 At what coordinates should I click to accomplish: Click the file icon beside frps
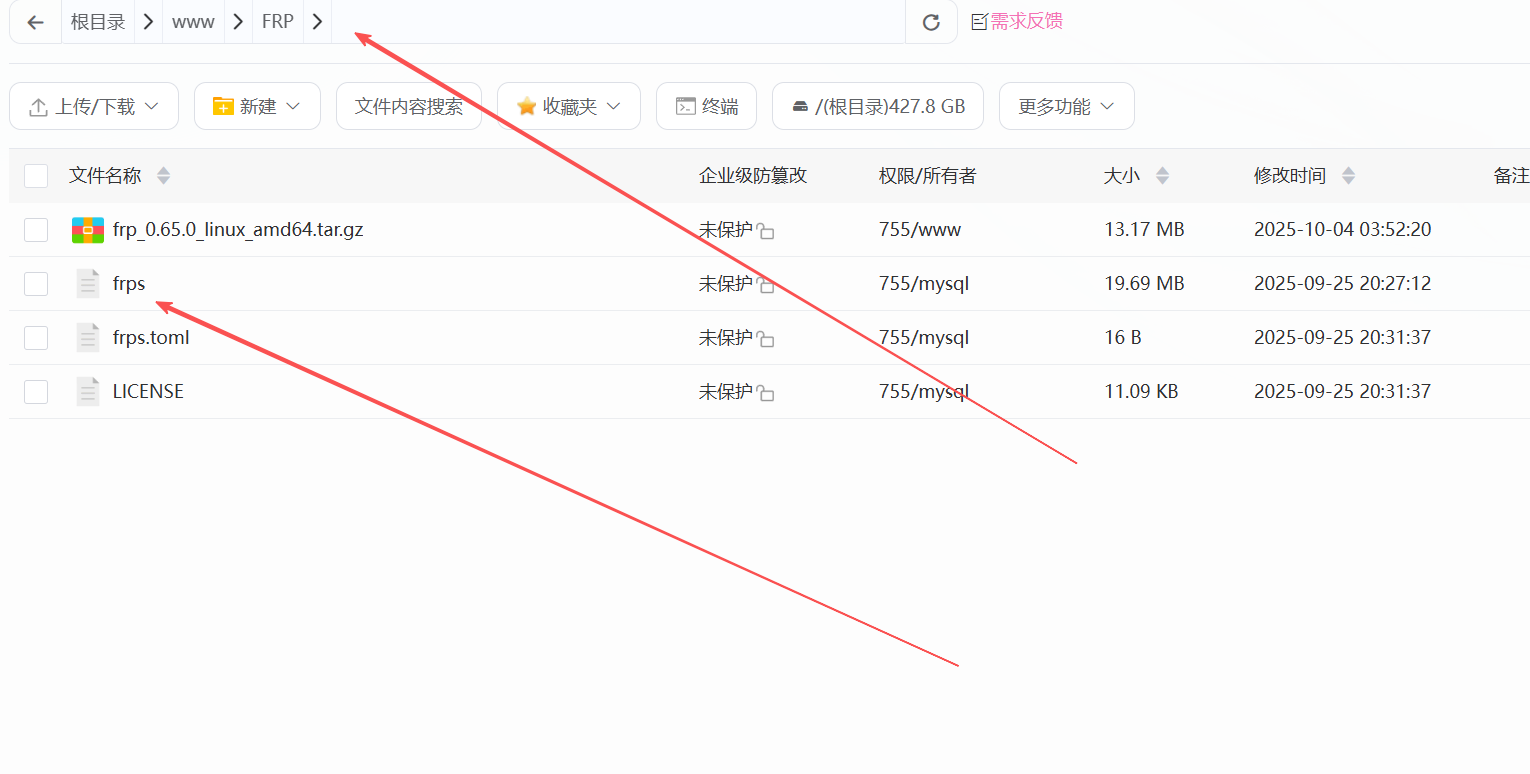point(87,283)
